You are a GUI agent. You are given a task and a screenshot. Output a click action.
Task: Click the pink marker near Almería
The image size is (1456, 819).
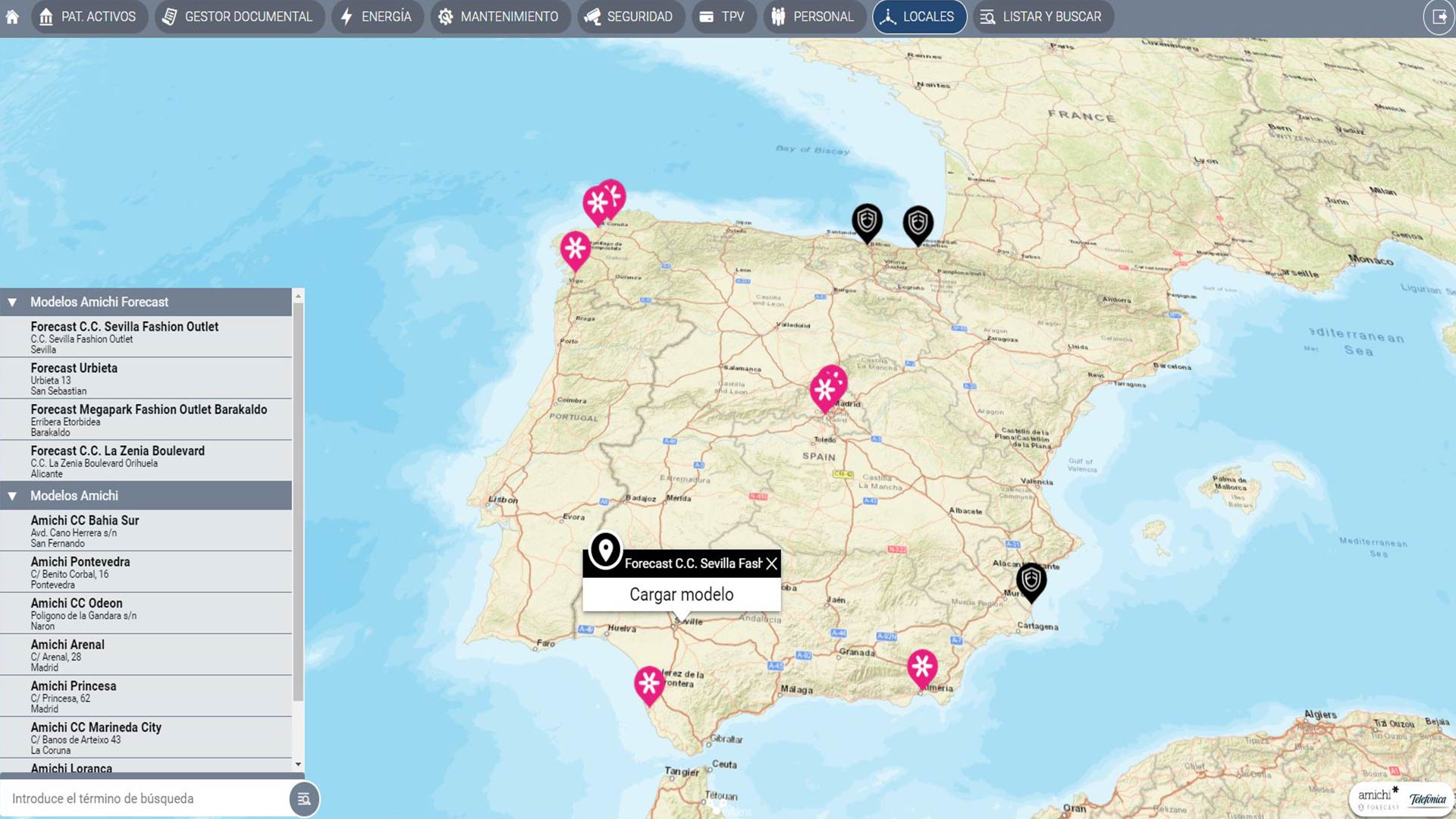922,667
